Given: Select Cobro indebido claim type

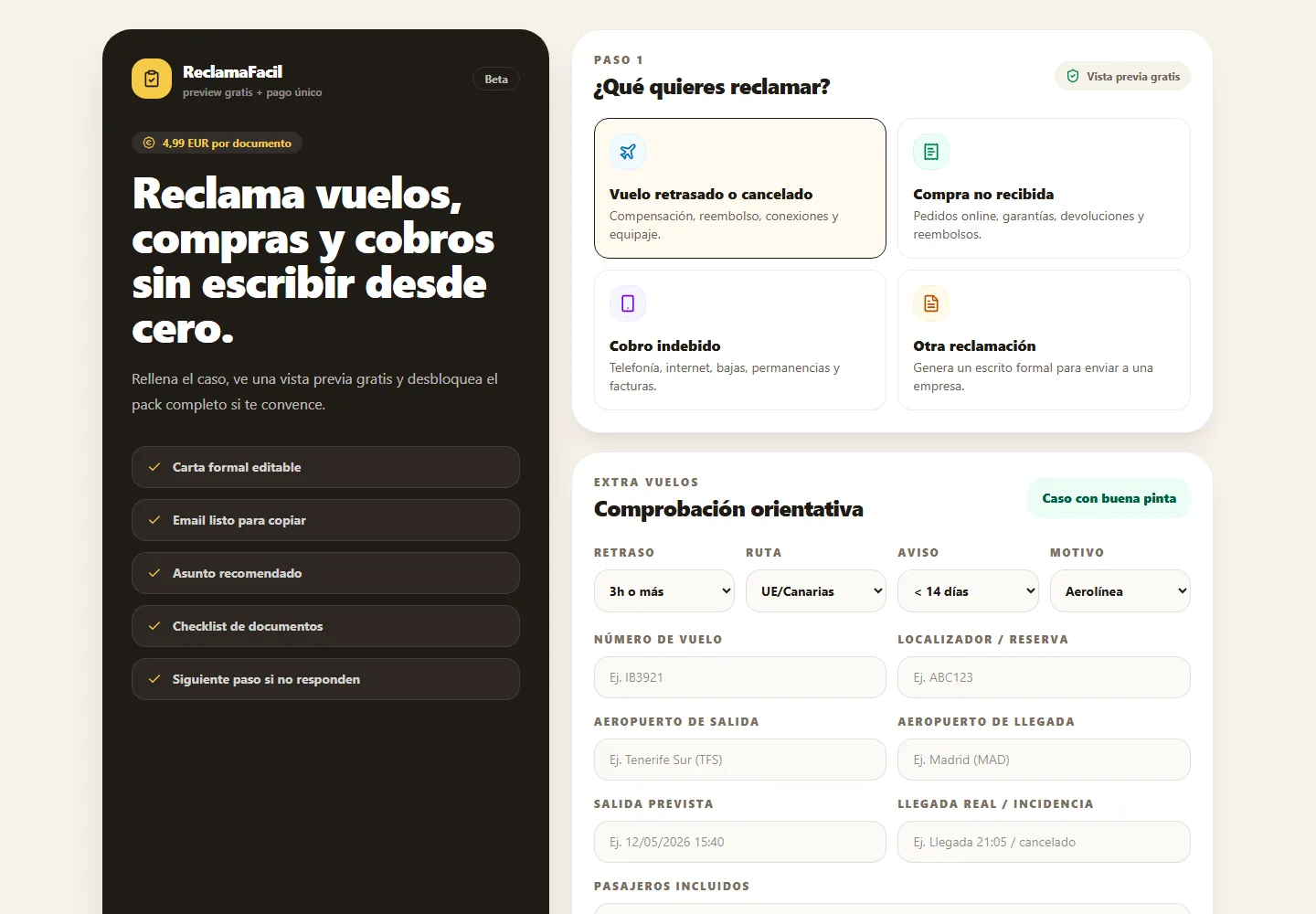Looking at the screenshot, I should [x=740, y=340].
